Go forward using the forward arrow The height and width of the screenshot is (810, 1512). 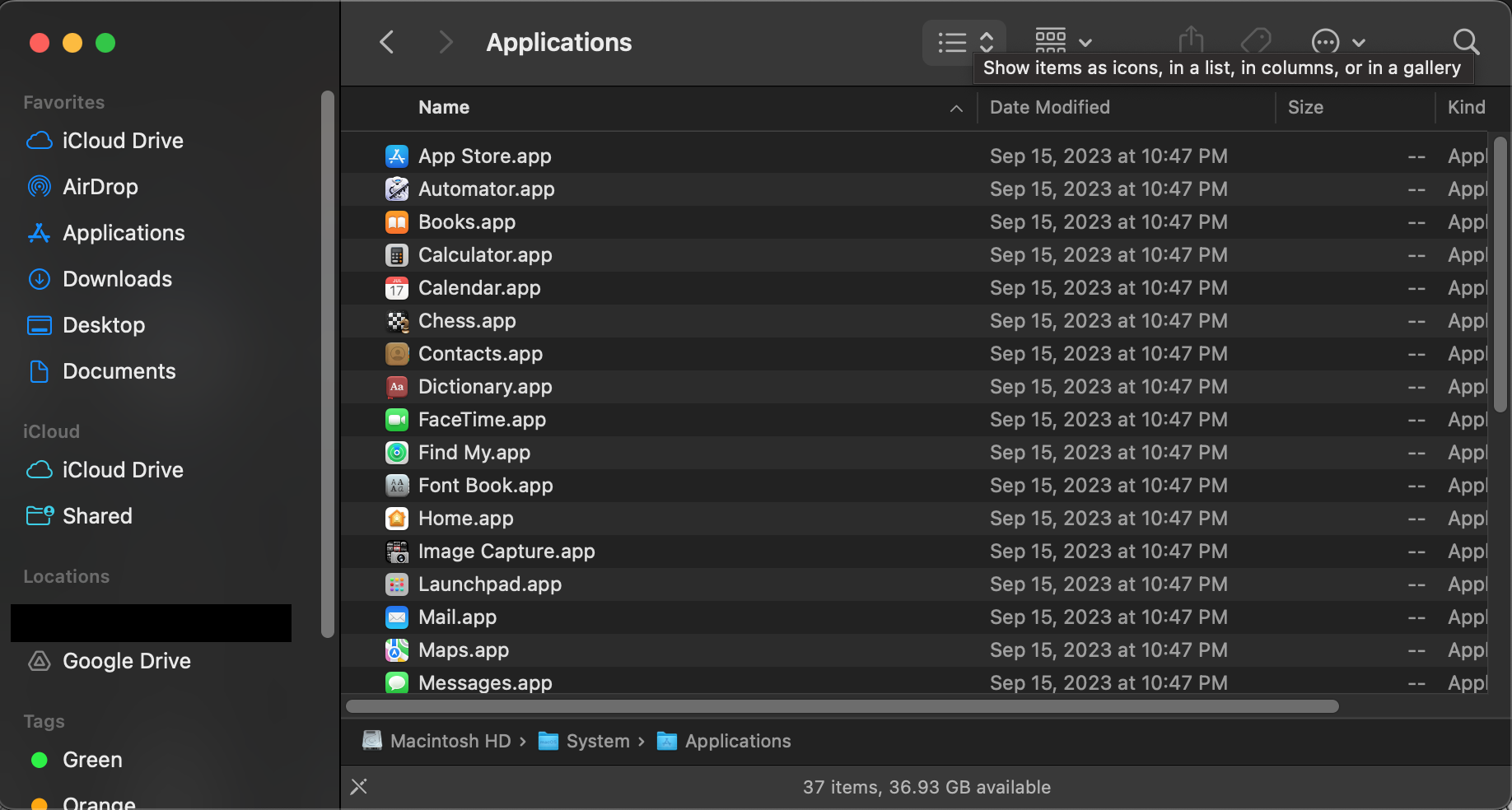point(446,42)
